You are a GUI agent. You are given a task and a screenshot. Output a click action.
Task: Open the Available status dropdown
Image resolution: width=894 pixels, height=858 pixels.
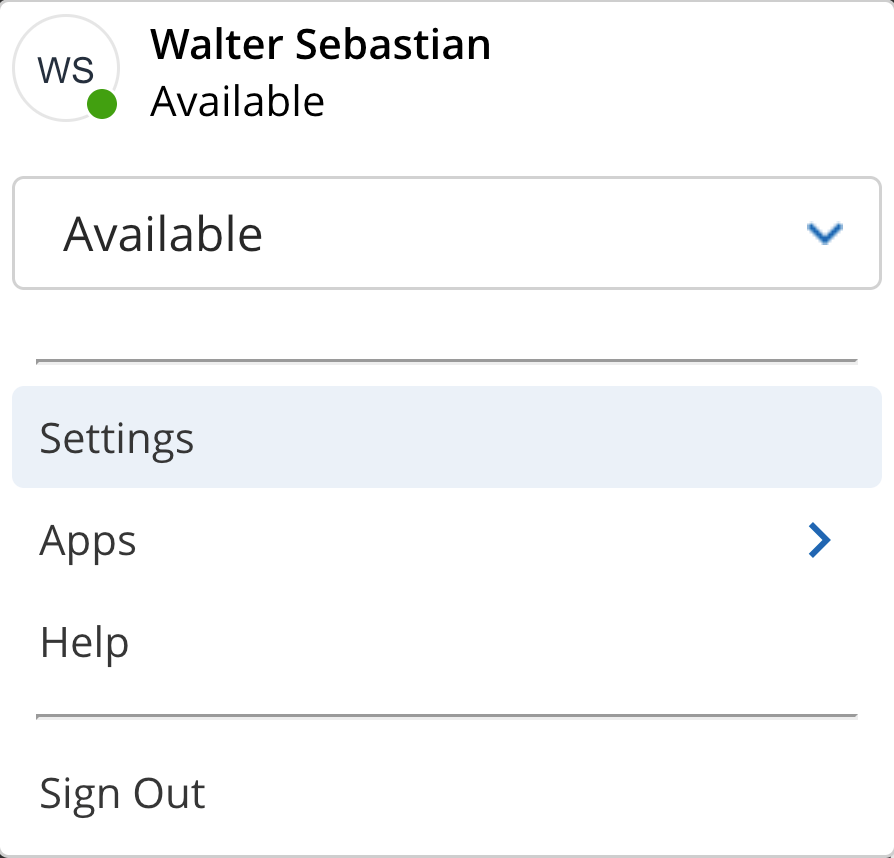pos(446,233)
